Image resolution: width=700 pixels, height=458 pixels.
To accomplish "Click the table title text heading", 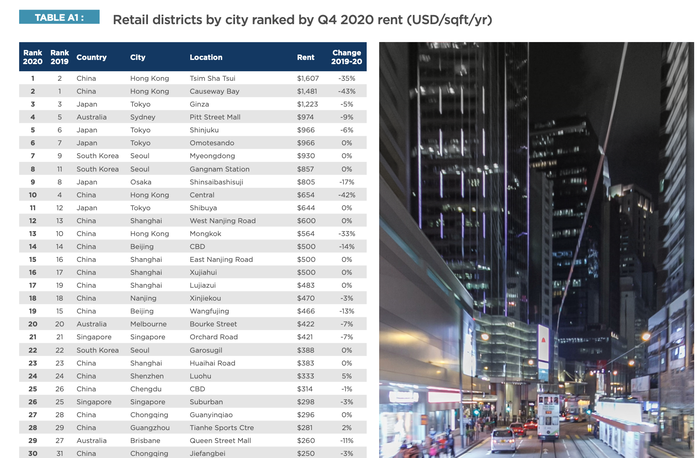I will pyautogui.click(x=302, y=20).
